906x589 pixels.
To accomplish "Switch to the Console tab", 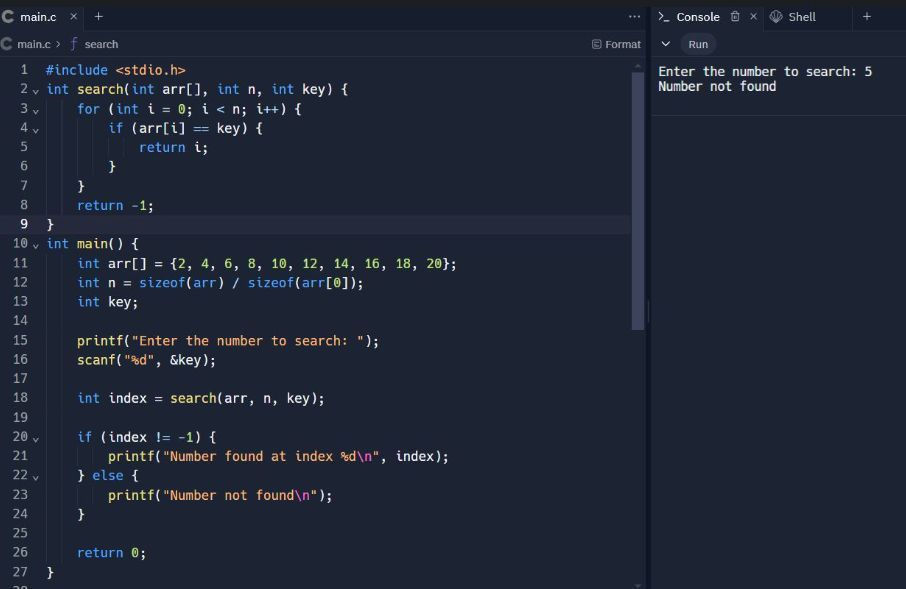I will (689, 17).
